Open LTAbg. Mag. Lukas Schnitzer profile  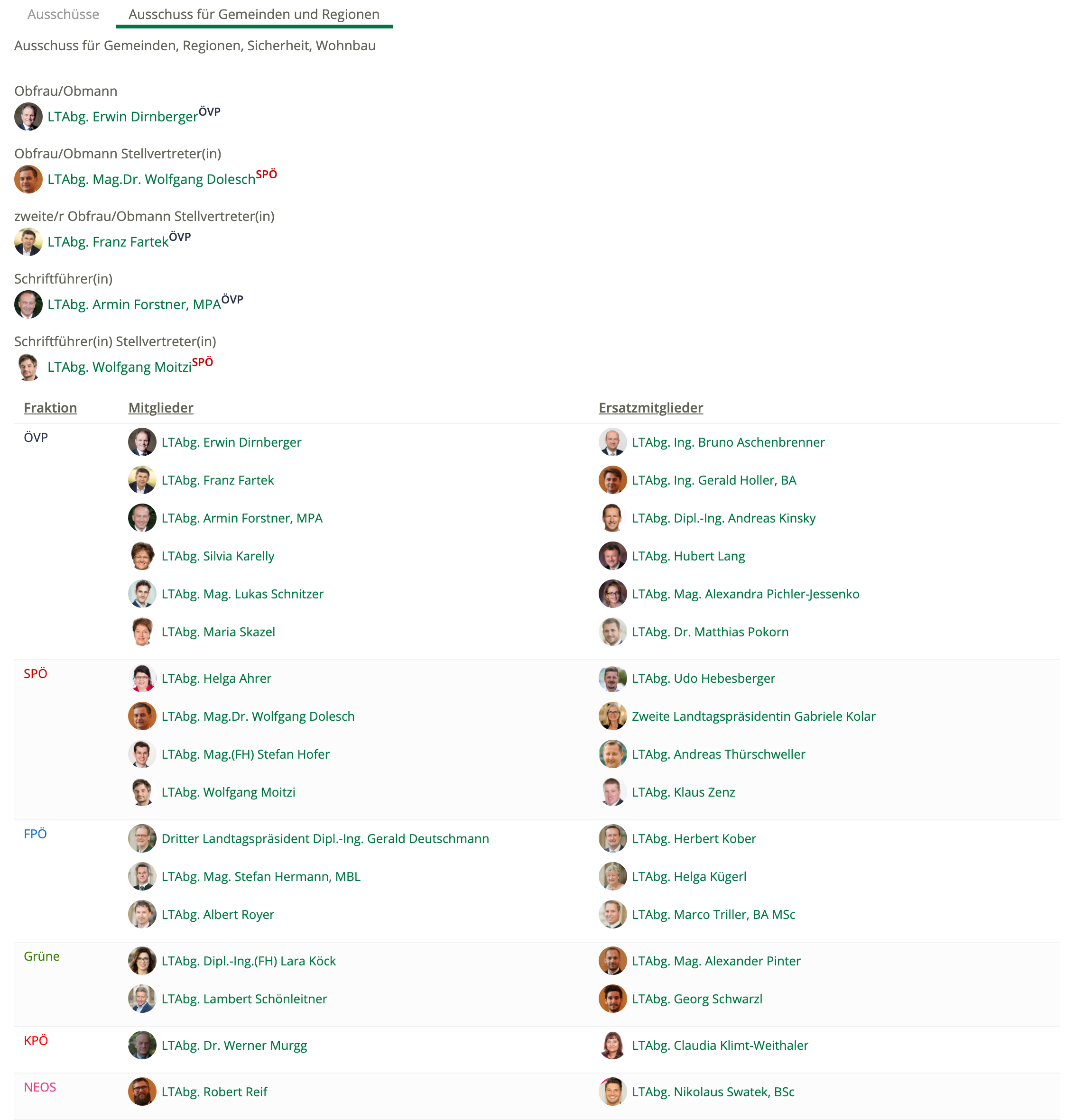(x=242, y=594)
